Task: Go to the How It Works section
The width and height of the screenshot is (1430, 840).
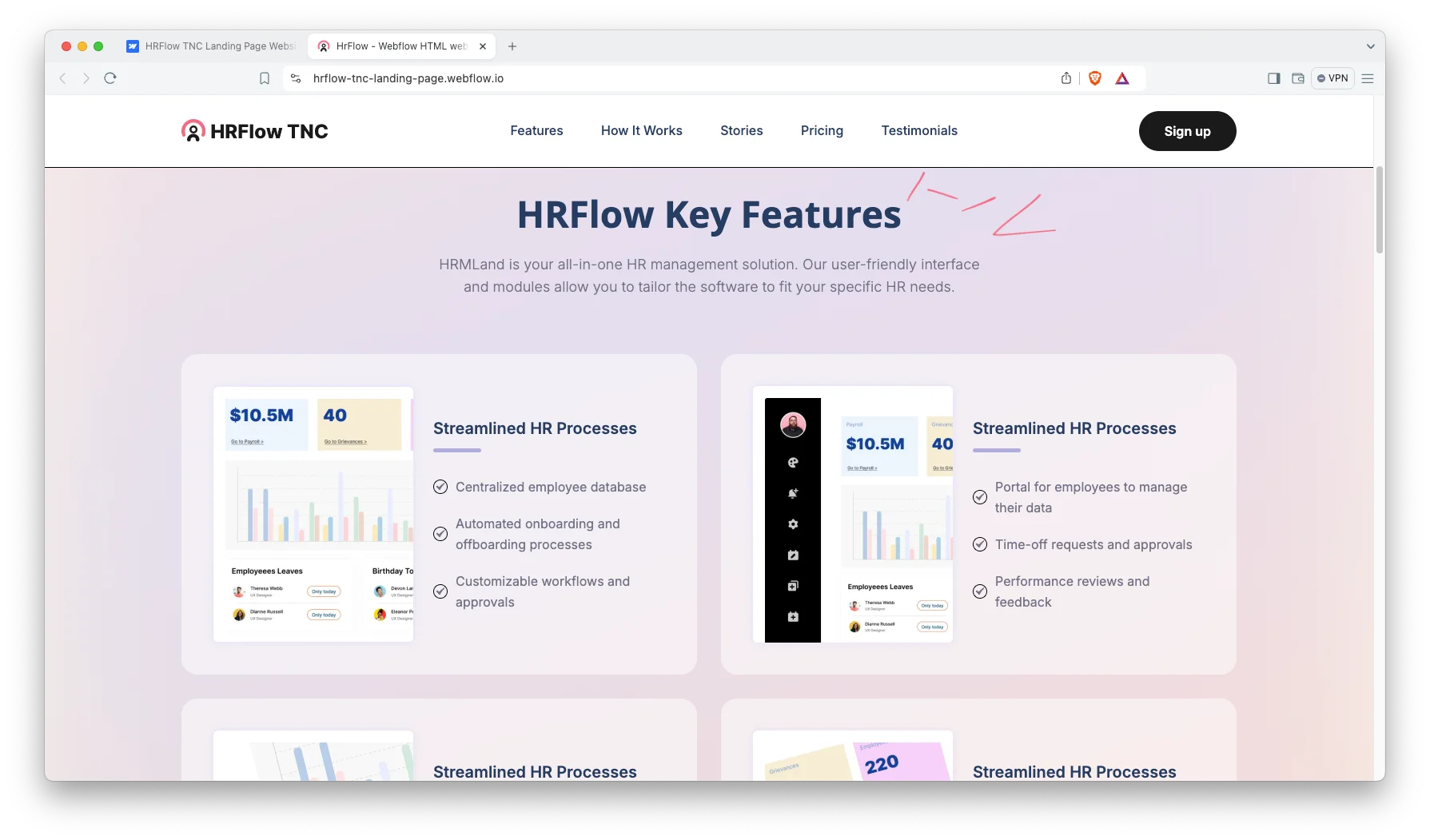Action: [642, 130]
